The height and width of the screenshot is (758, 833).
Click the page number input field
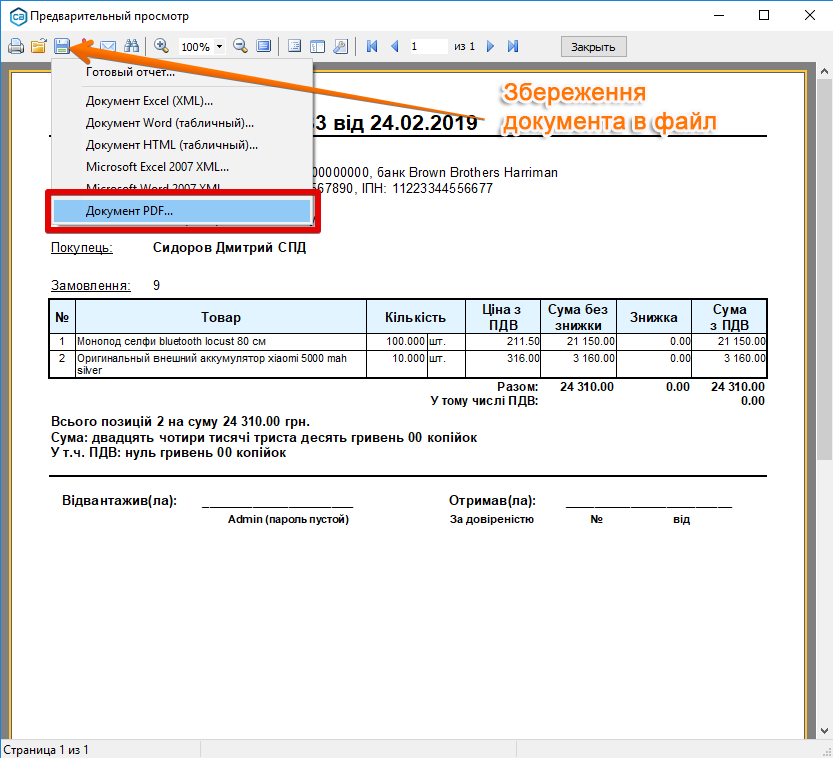pyautogui.click(x=428, y=47)
